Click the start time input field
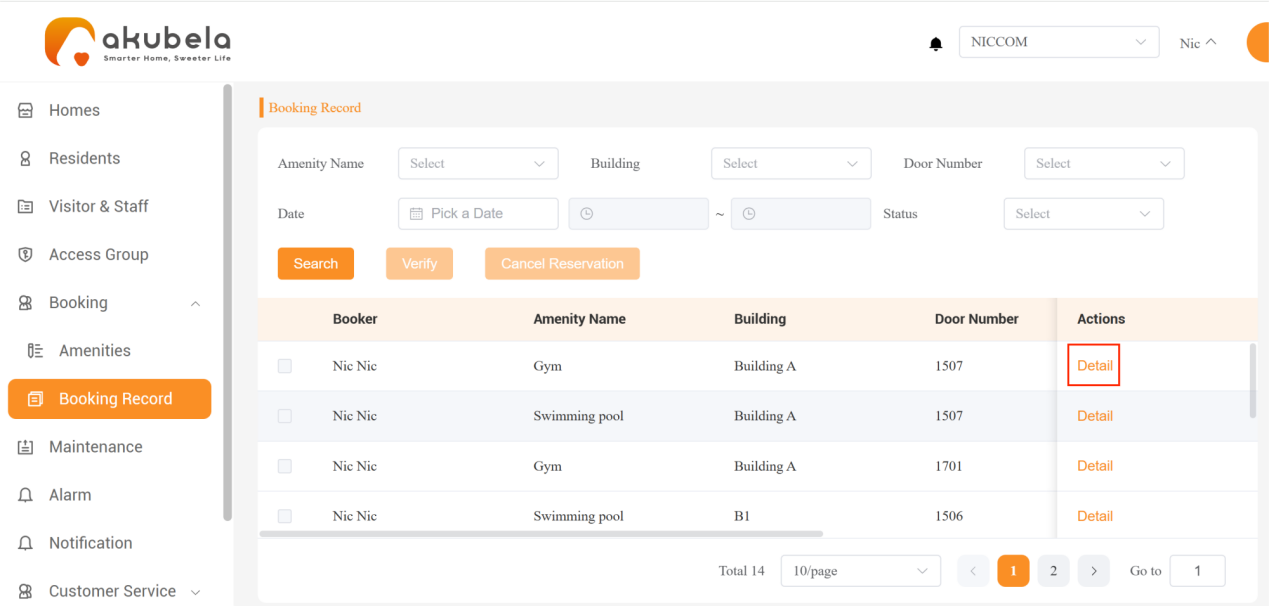1269x606 pixels. pos(639,213)
